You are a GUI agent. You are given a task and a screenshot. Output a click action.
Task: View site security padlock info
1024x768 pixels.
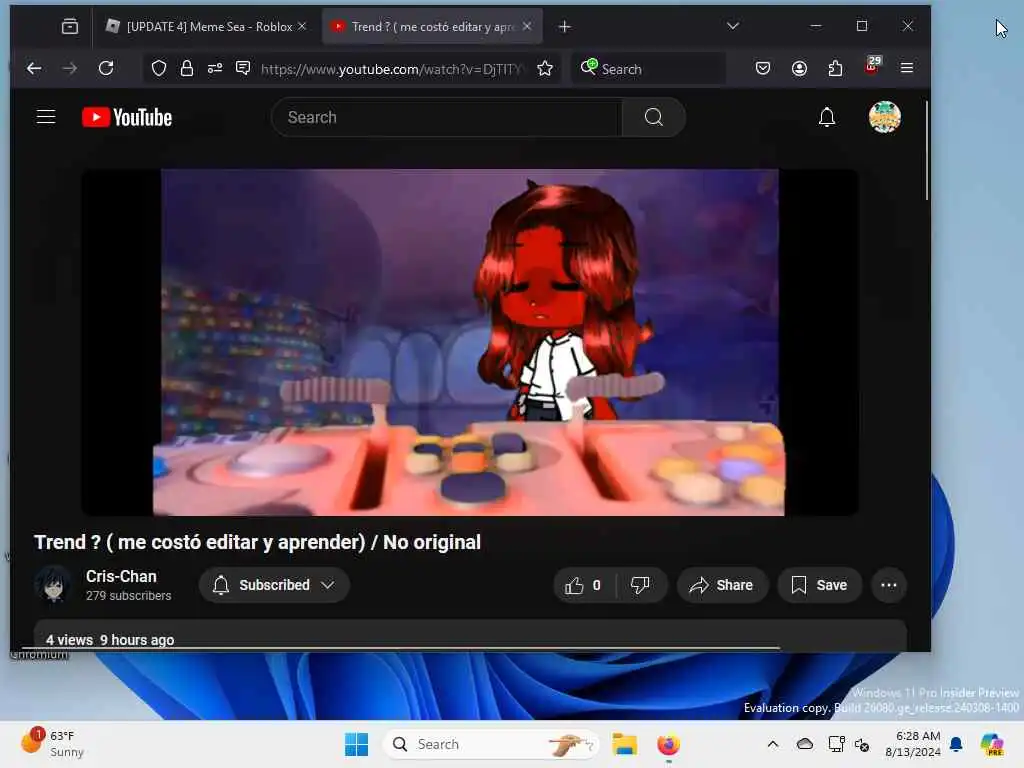tap(187, 68)
